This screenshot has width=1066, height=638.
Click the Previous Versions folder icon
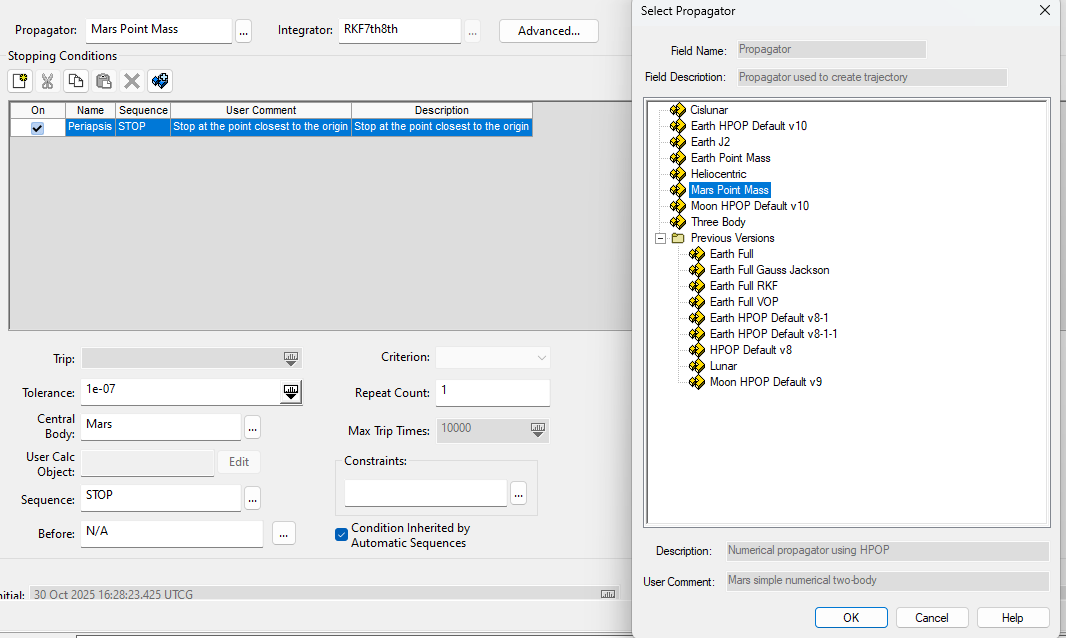[x=678, y=238]
